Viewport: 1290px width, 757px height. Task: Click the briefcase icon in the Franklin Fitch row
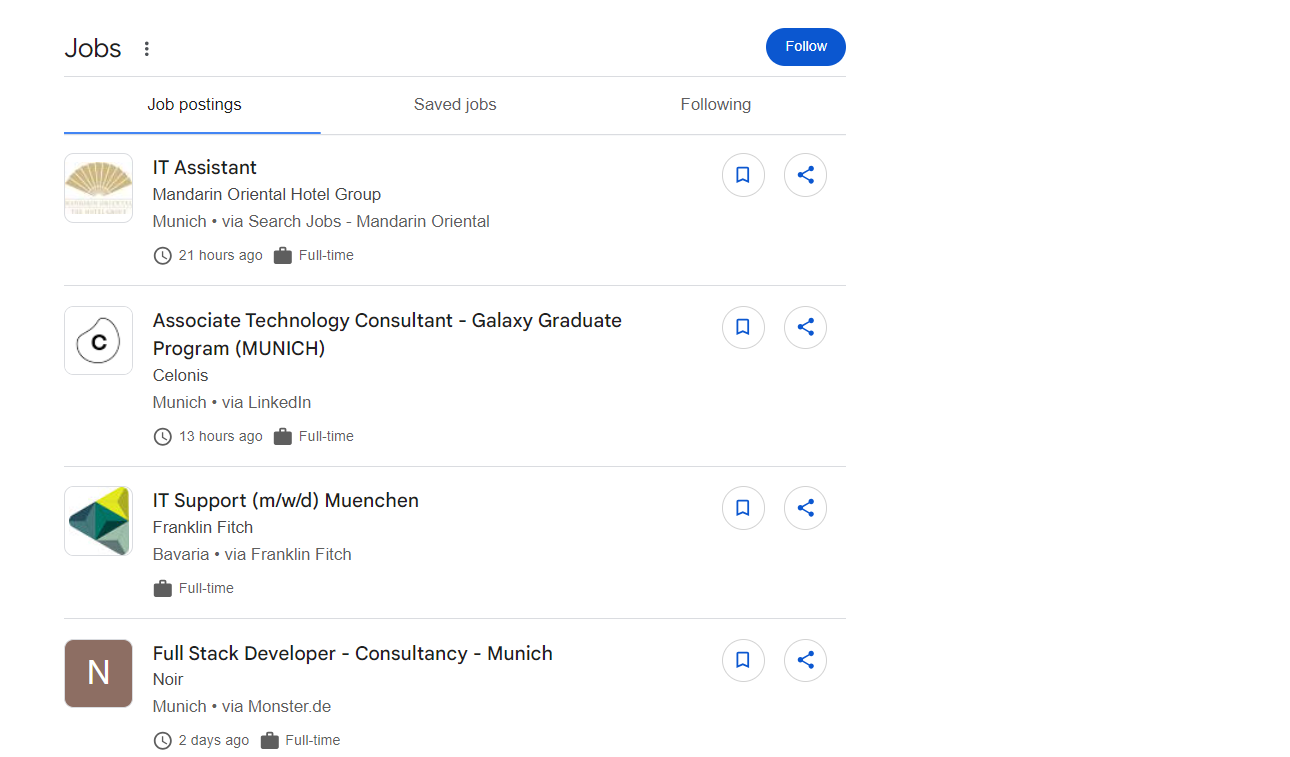[162, 588]
